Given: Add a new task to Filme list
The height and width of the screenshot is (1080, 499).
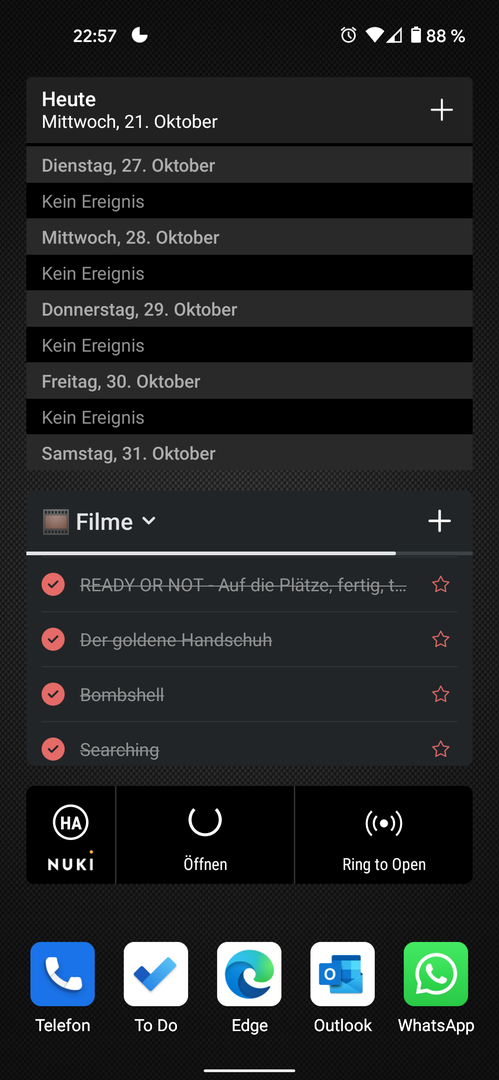Looking at the screenshot, I should click(439, 521).
